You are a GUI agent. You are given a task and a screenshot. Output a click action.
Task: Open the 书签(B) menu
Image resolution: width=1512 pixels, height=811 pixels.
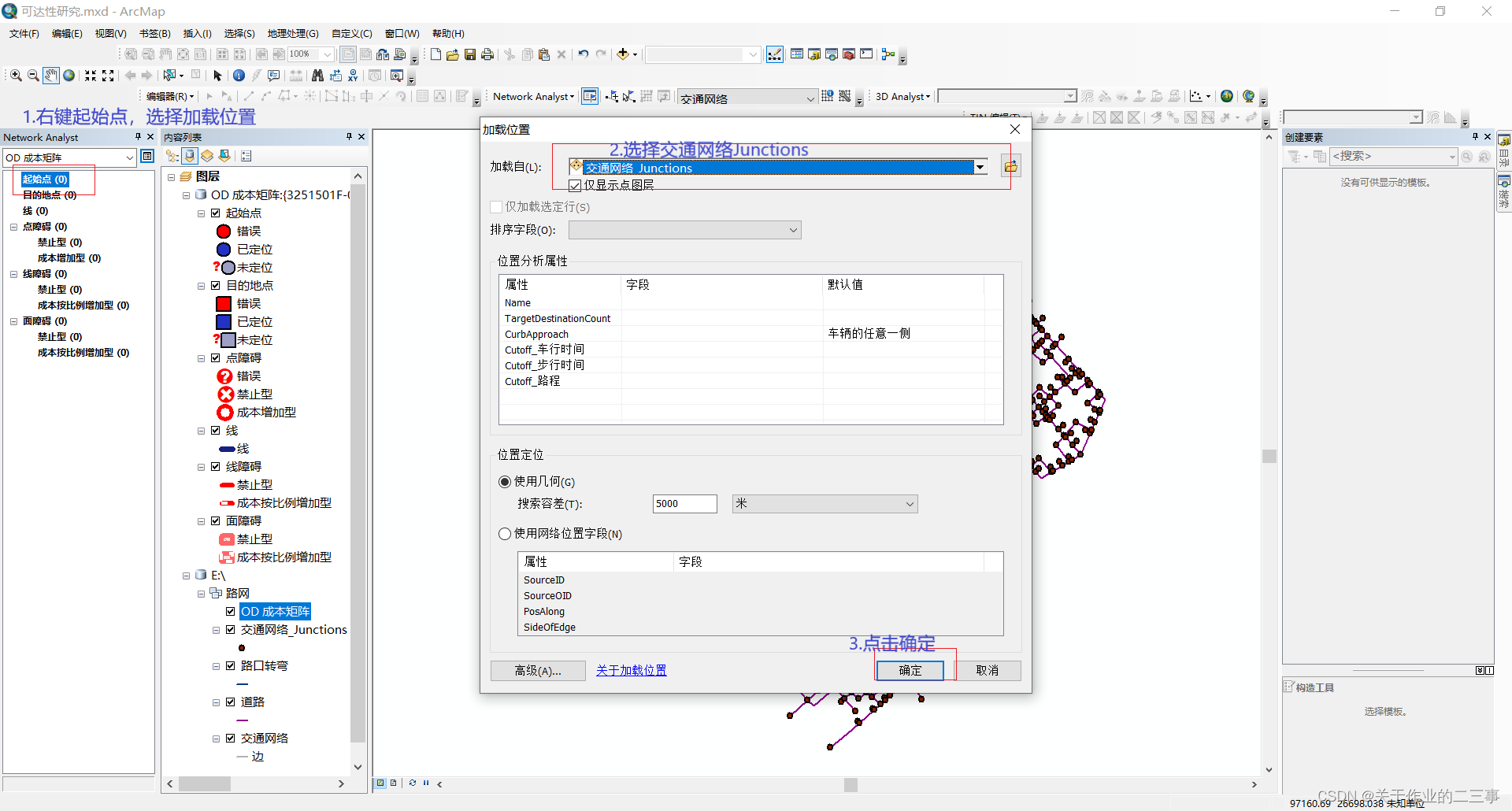154,34
